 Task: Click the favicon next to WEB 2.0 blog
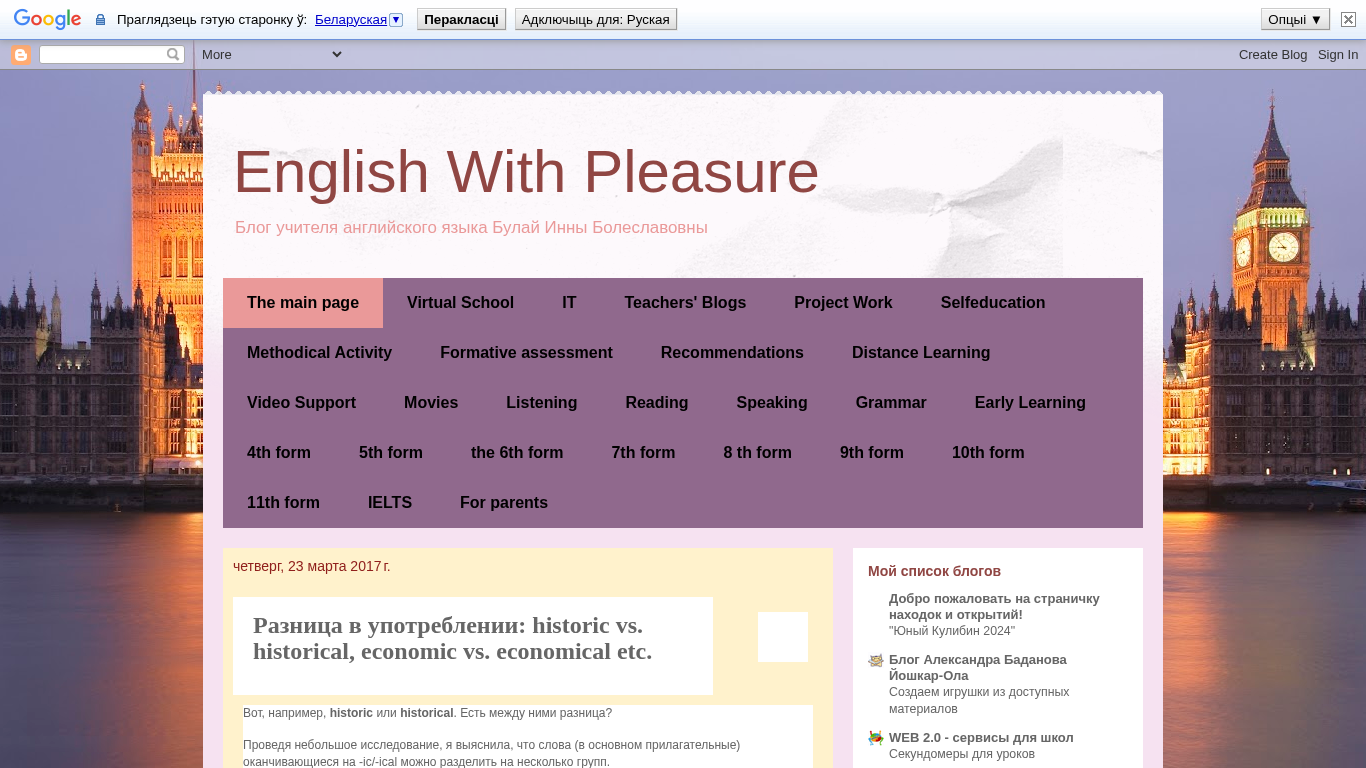876,739
